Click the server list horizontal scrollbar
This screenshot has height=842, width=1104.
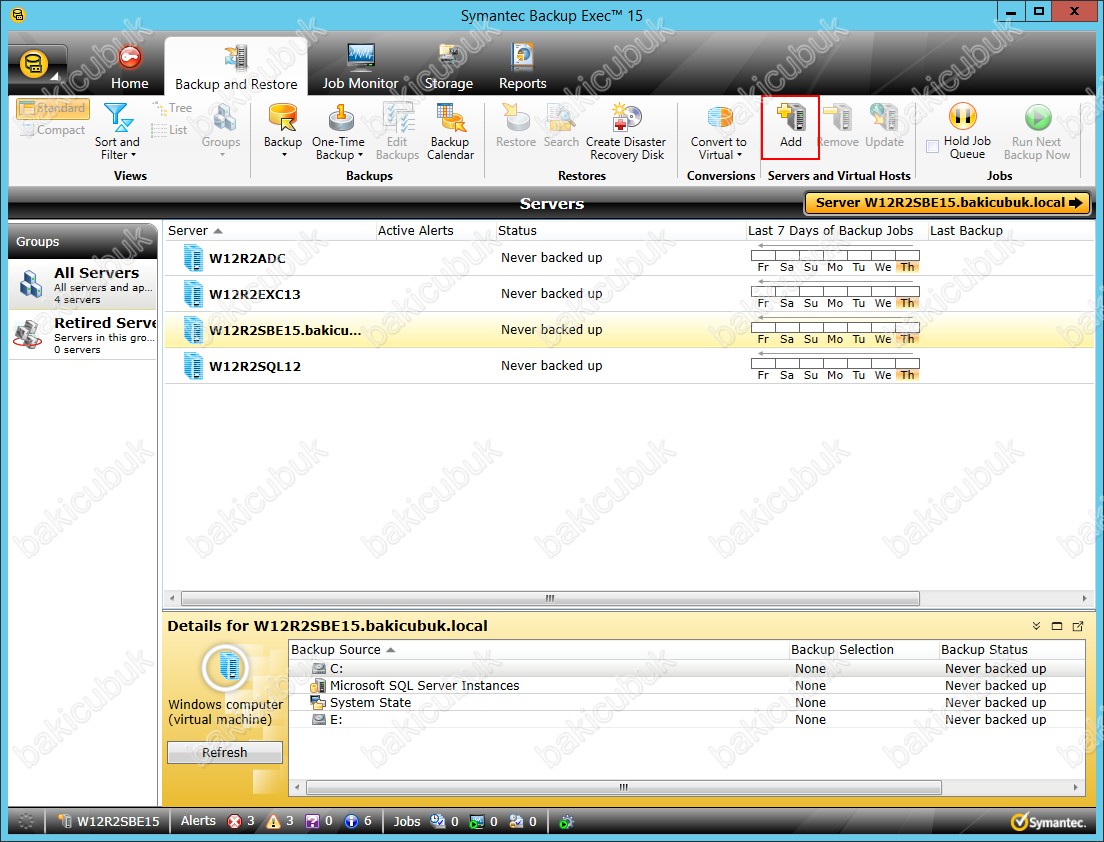click(x=550, y=598)
